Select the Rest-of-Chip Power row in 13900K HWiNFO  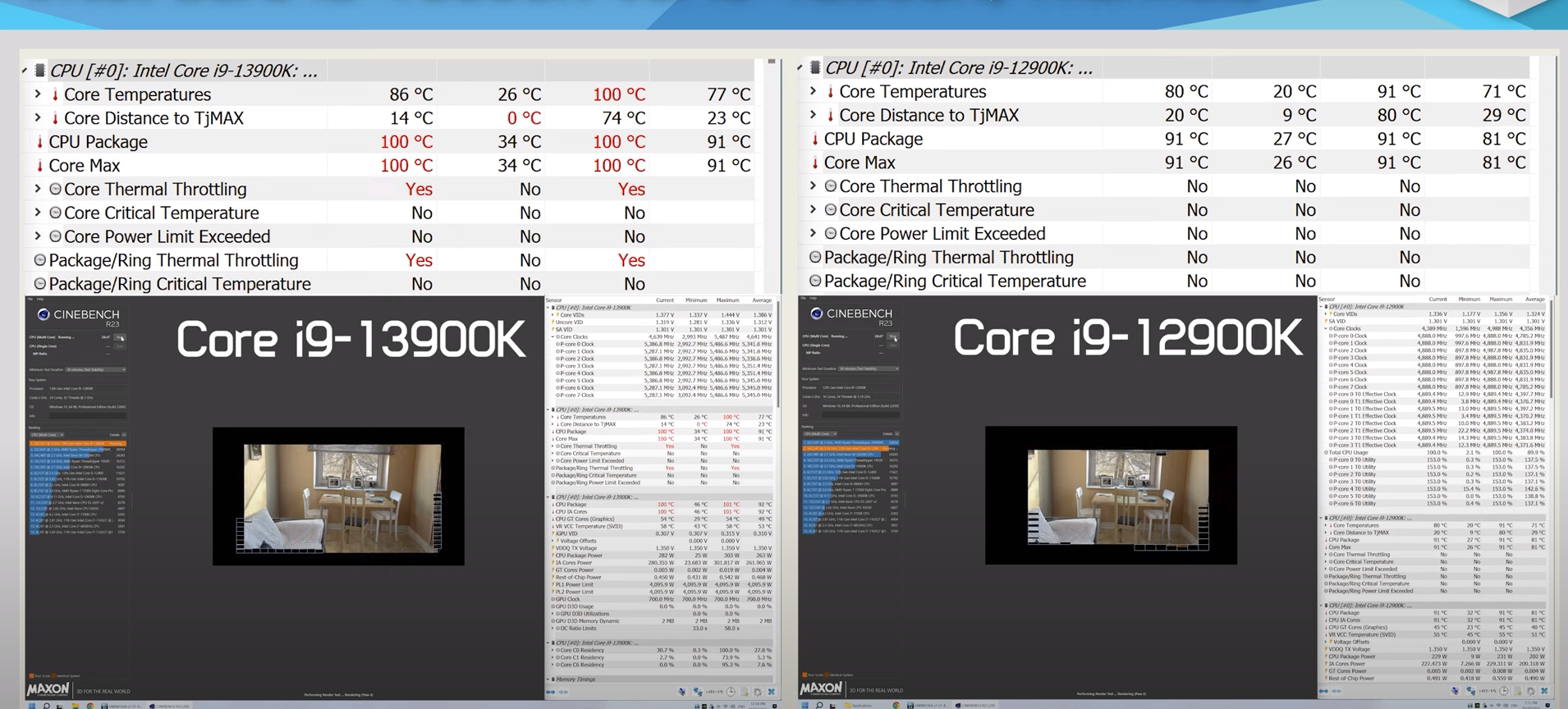[662, 578]
